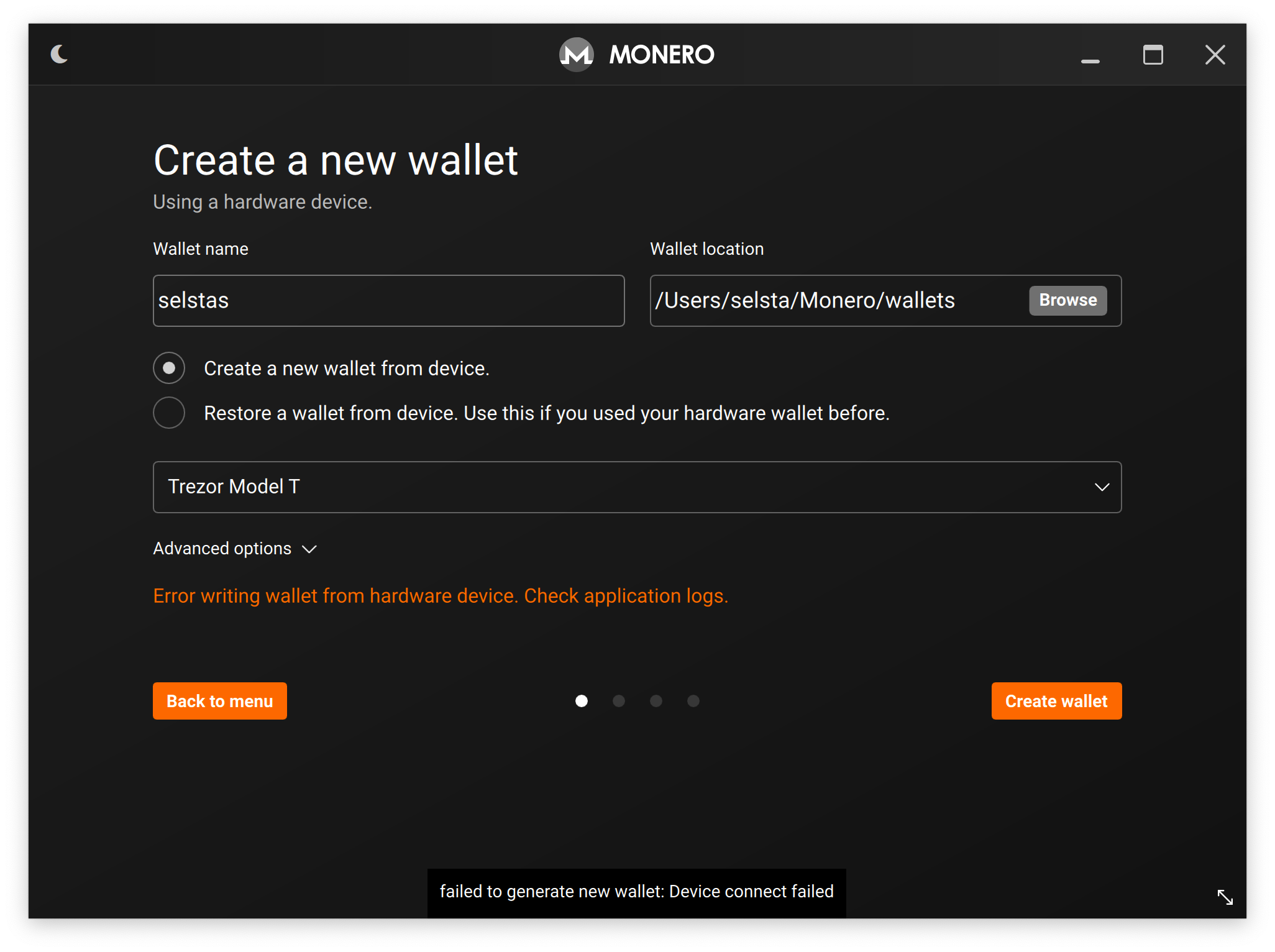Close the Monero wallet window
Image resolution: width=1275 pixels, height=952 pixels.
point(1215,55)
